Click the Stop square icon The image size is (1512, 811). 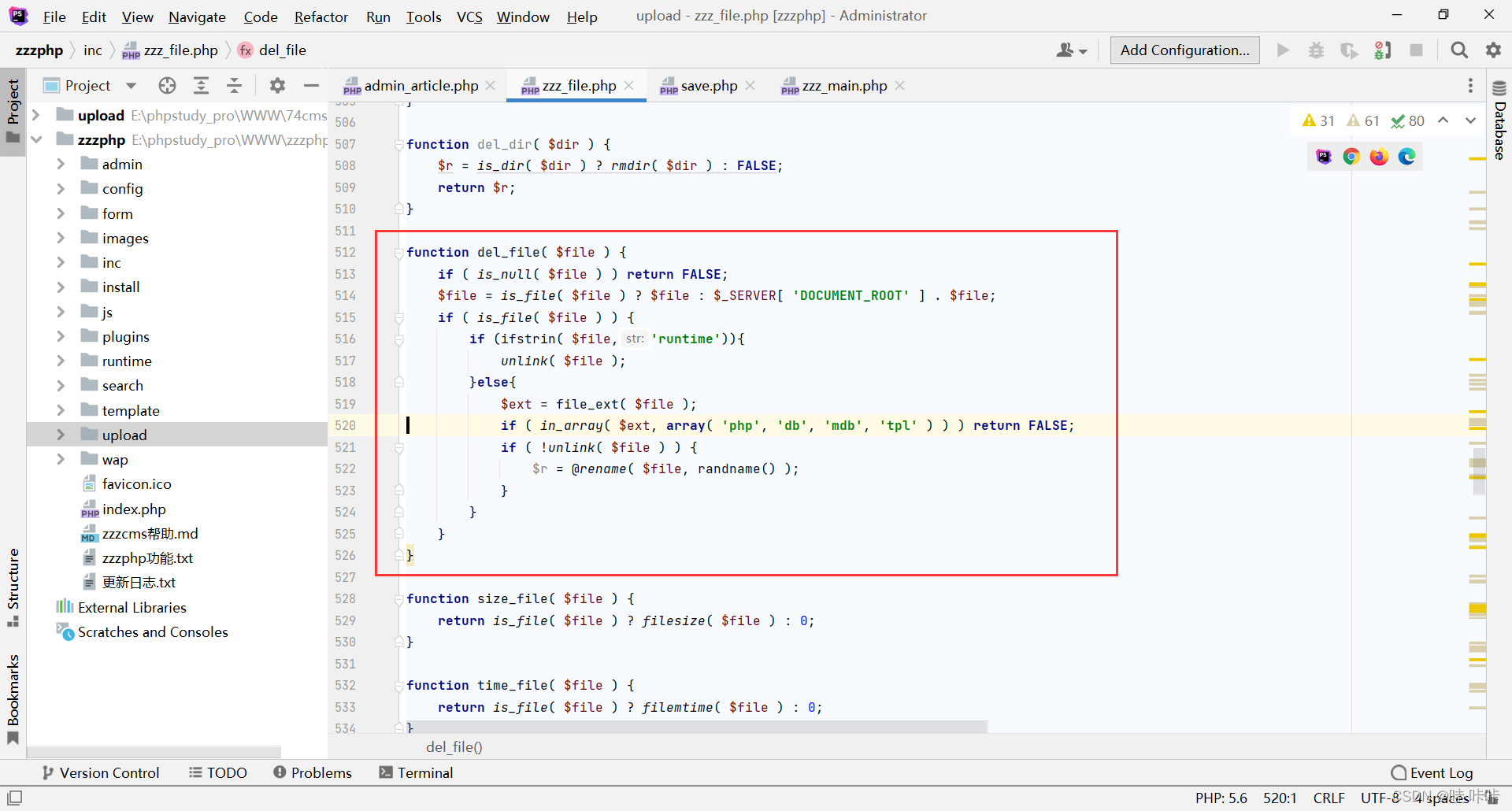1416,50
